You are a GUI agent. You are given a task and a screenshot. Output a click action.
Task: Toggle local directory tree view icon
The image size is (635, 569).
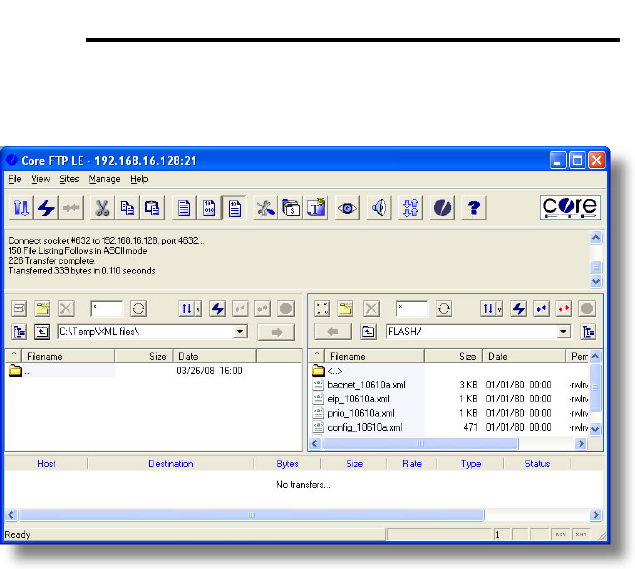(19, 332)
